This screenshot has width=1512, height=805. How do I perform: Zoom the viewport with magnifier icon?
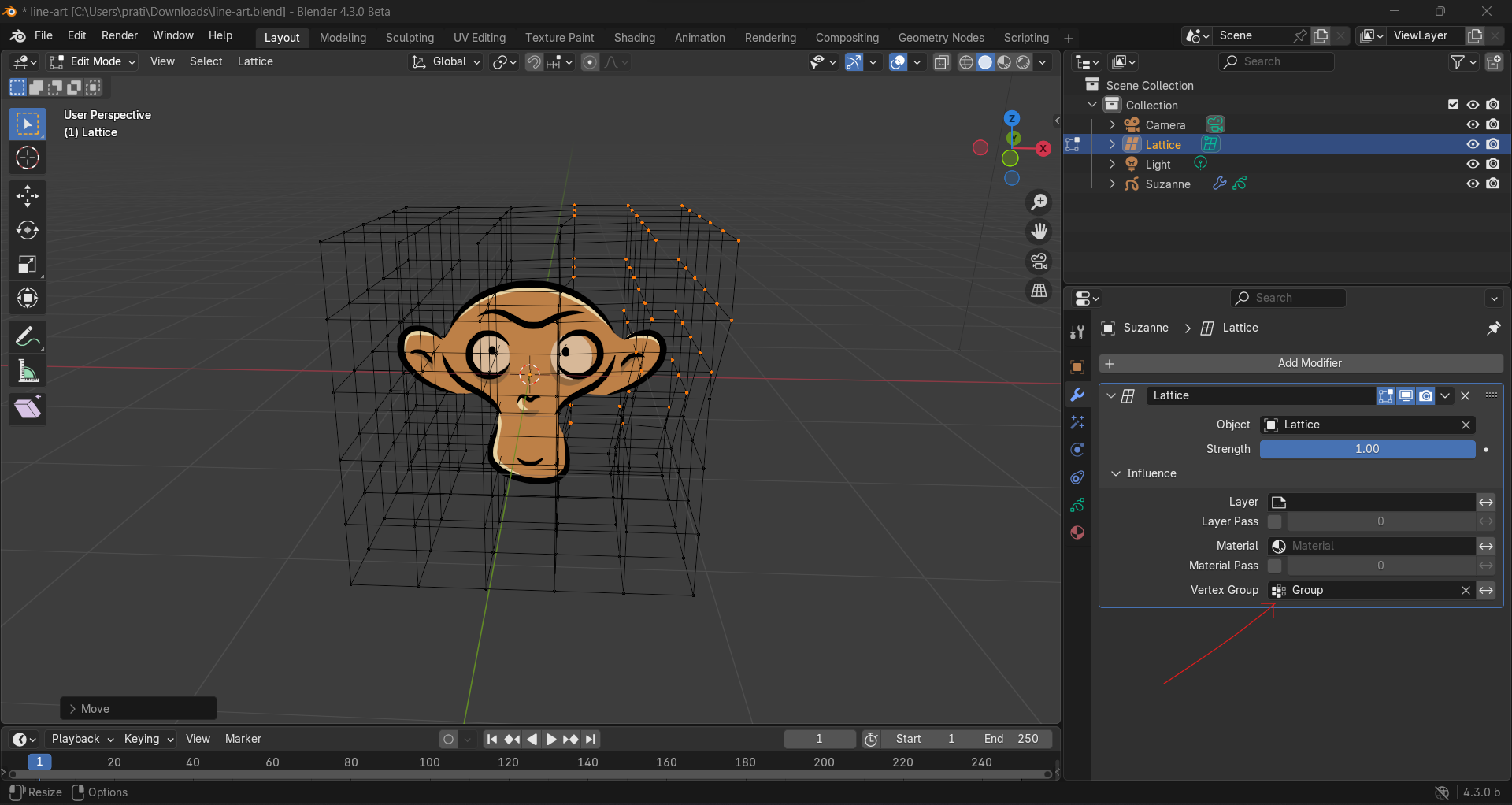pos(1039,202)
